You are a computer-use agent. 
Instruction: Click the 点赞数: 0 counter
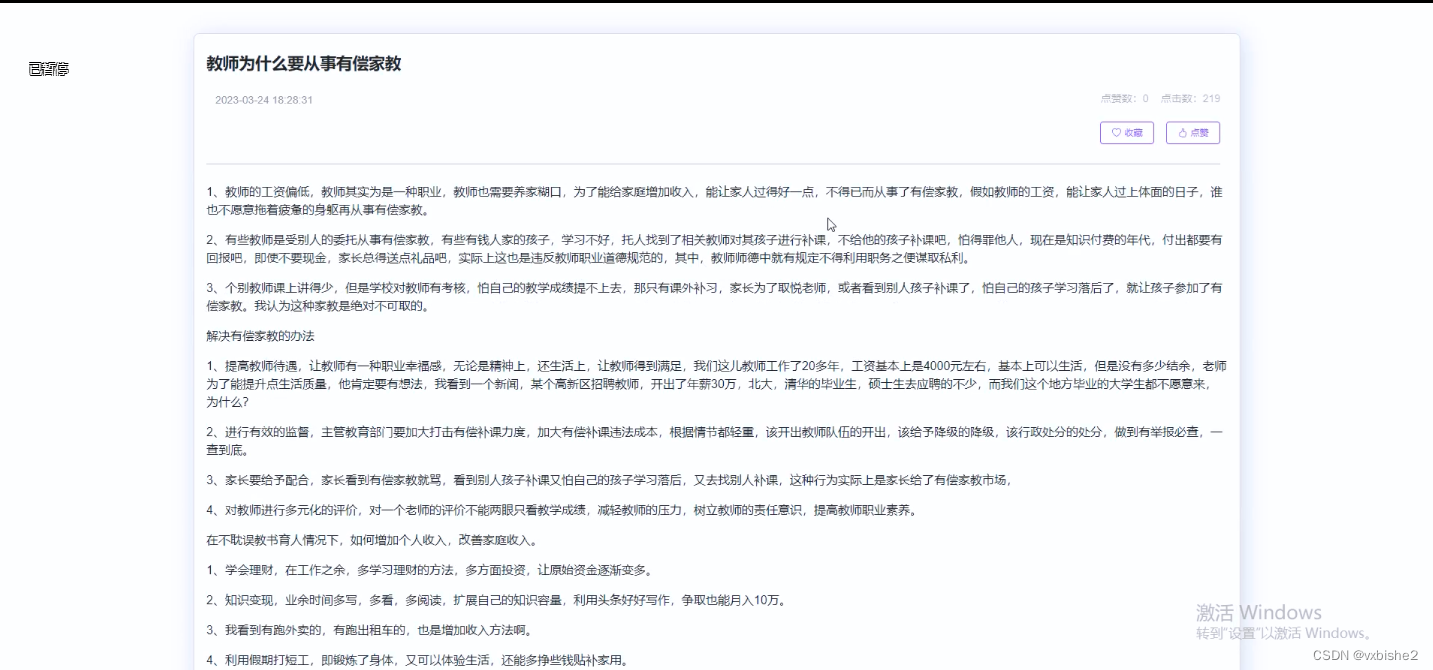tap(1124, 99)
